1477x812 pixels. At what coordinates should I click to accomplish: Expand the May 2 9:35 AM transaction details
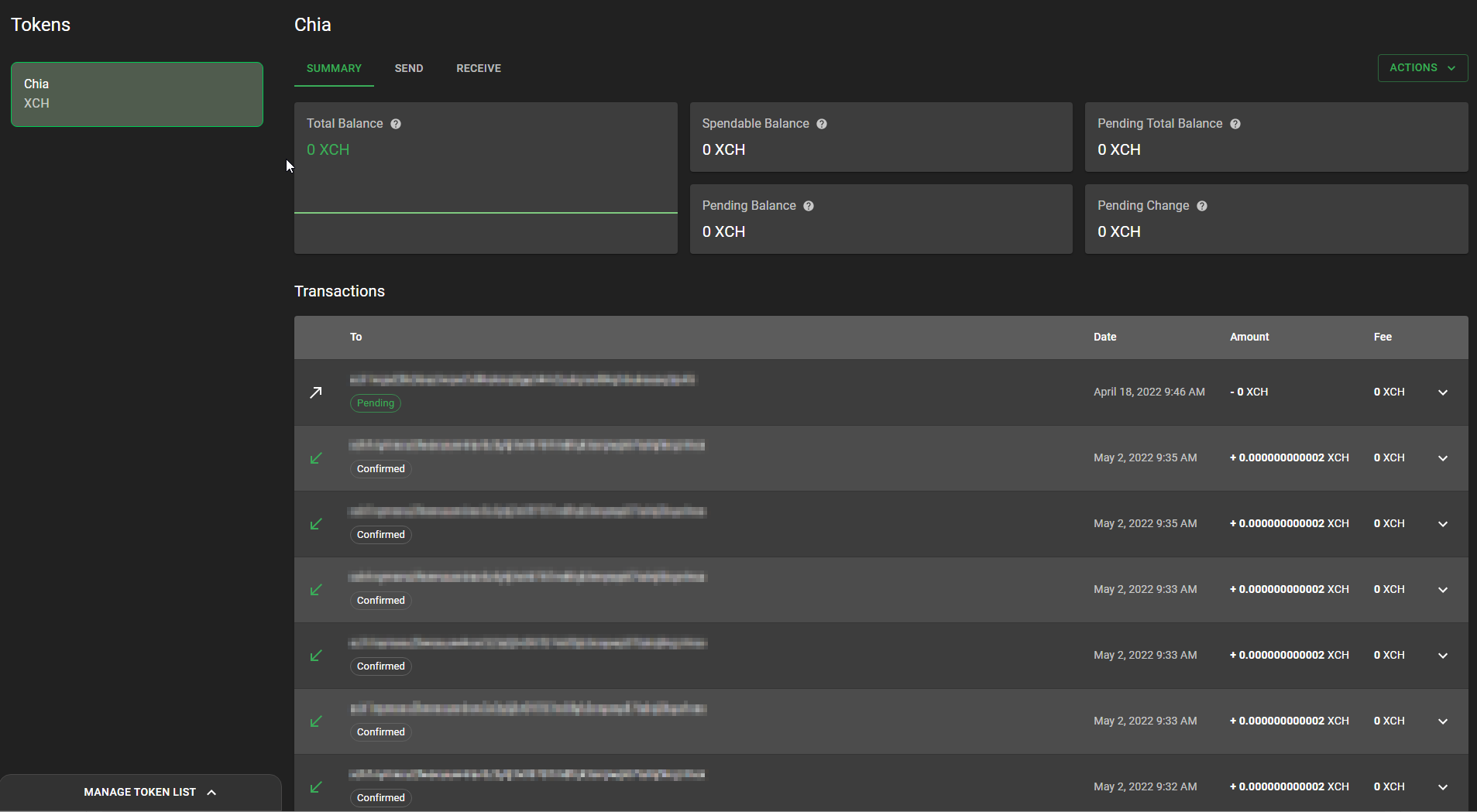(x=1443, y=458)
